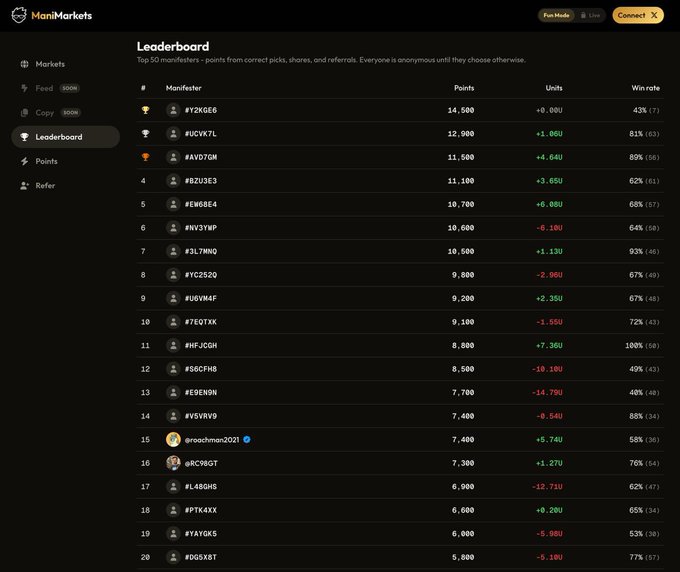Screen dimensions: 680x572
Task: Open the Feed menu item
Action: click(65, 88)
